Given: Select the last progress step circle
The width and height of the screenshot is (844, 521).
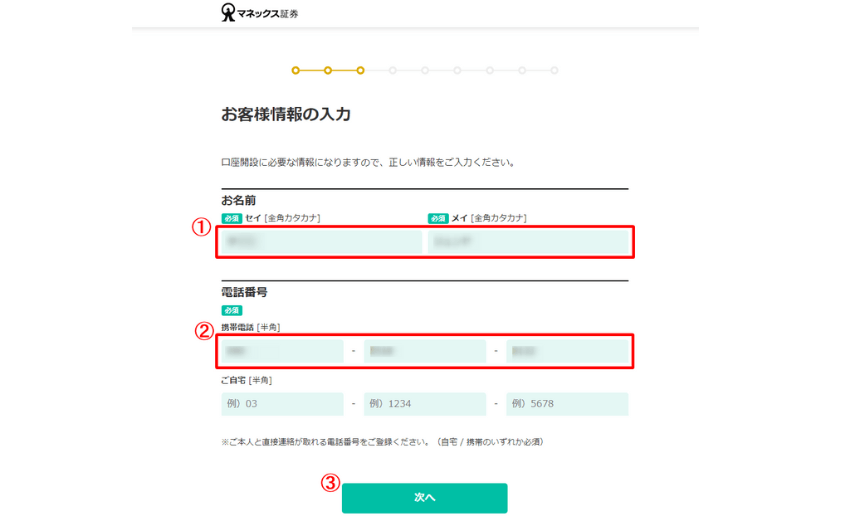Looking at the screenshot, I should tap(554, 71).
